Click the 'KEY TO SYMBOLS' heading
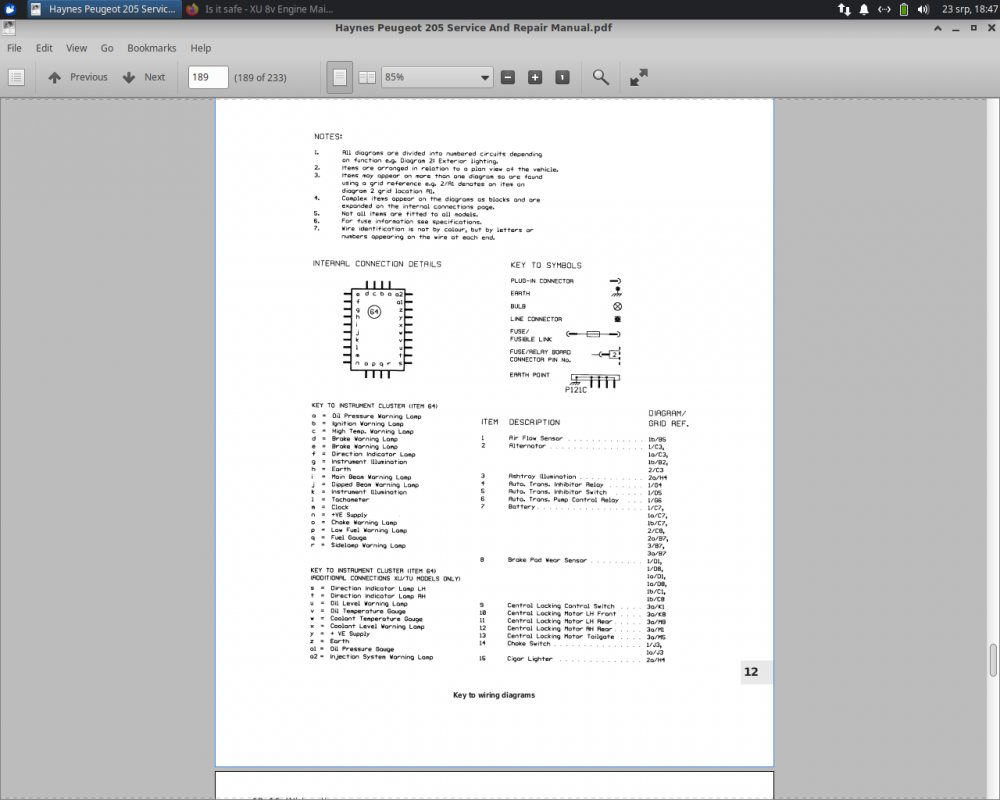The image size is (1000, 800). click(545, 265)
